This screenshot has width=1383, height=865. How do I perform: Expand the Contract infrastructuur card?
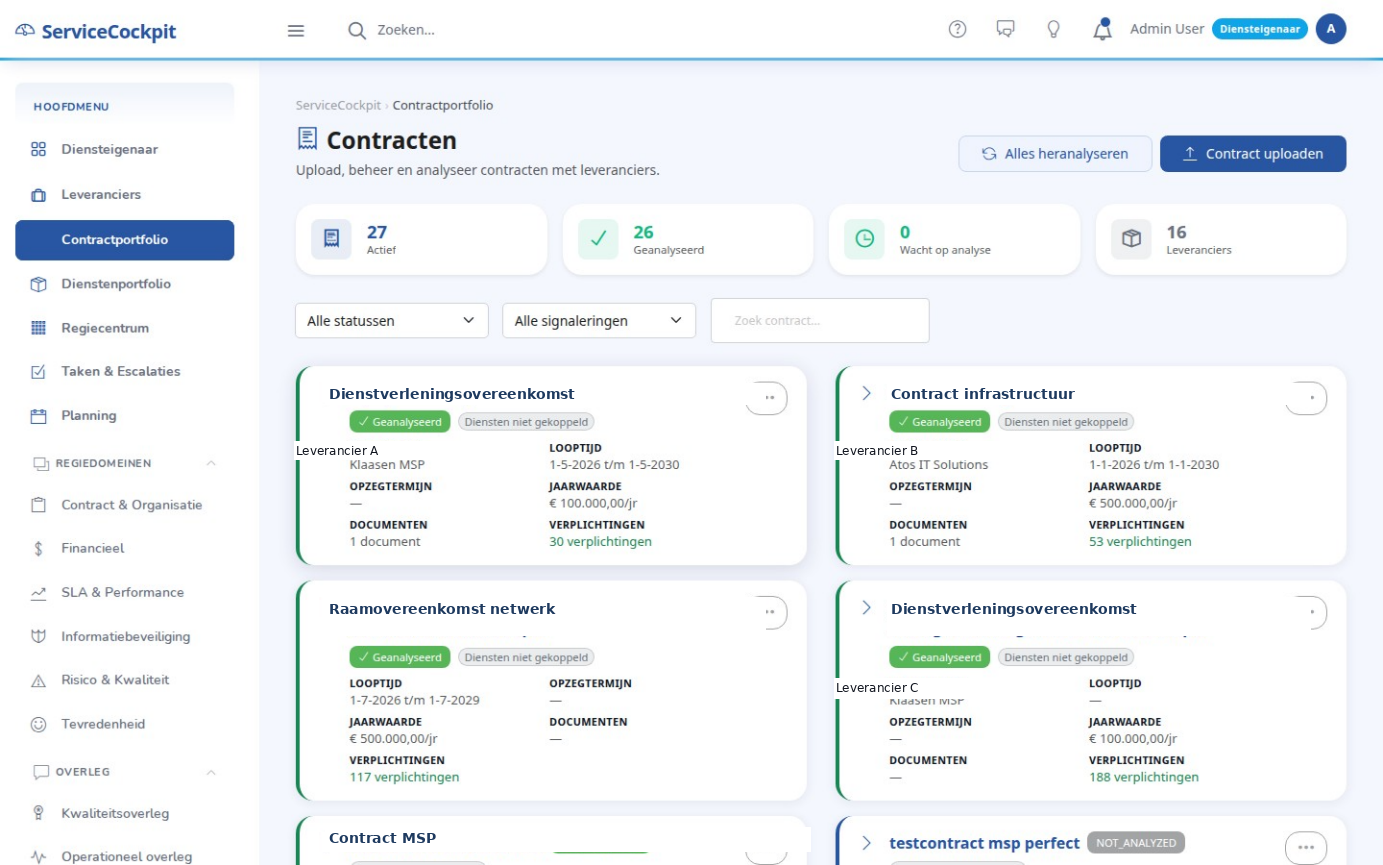click(x=867, y=393)
